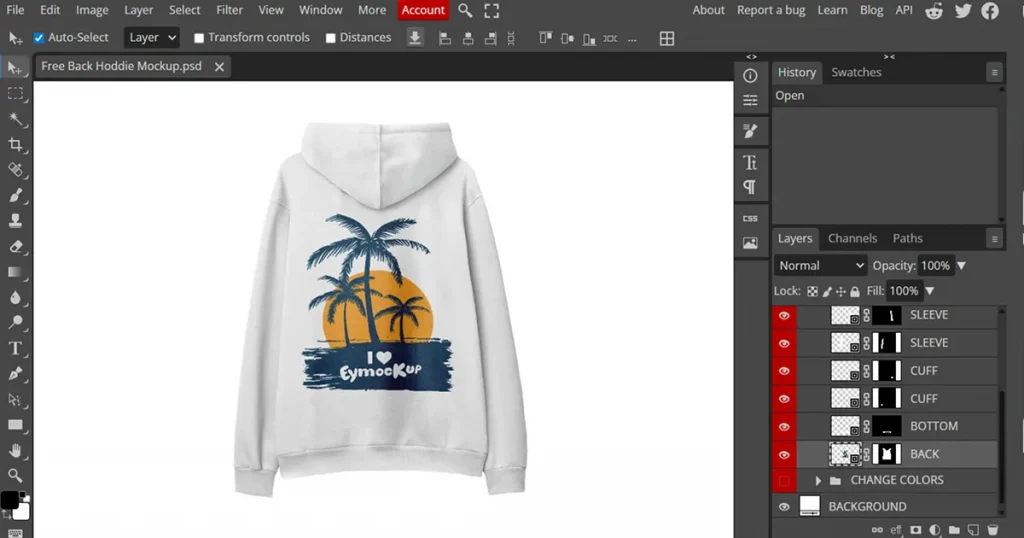Open the Blog link
This screenshot has height=538, width=1024.
[x=871, y=10]
